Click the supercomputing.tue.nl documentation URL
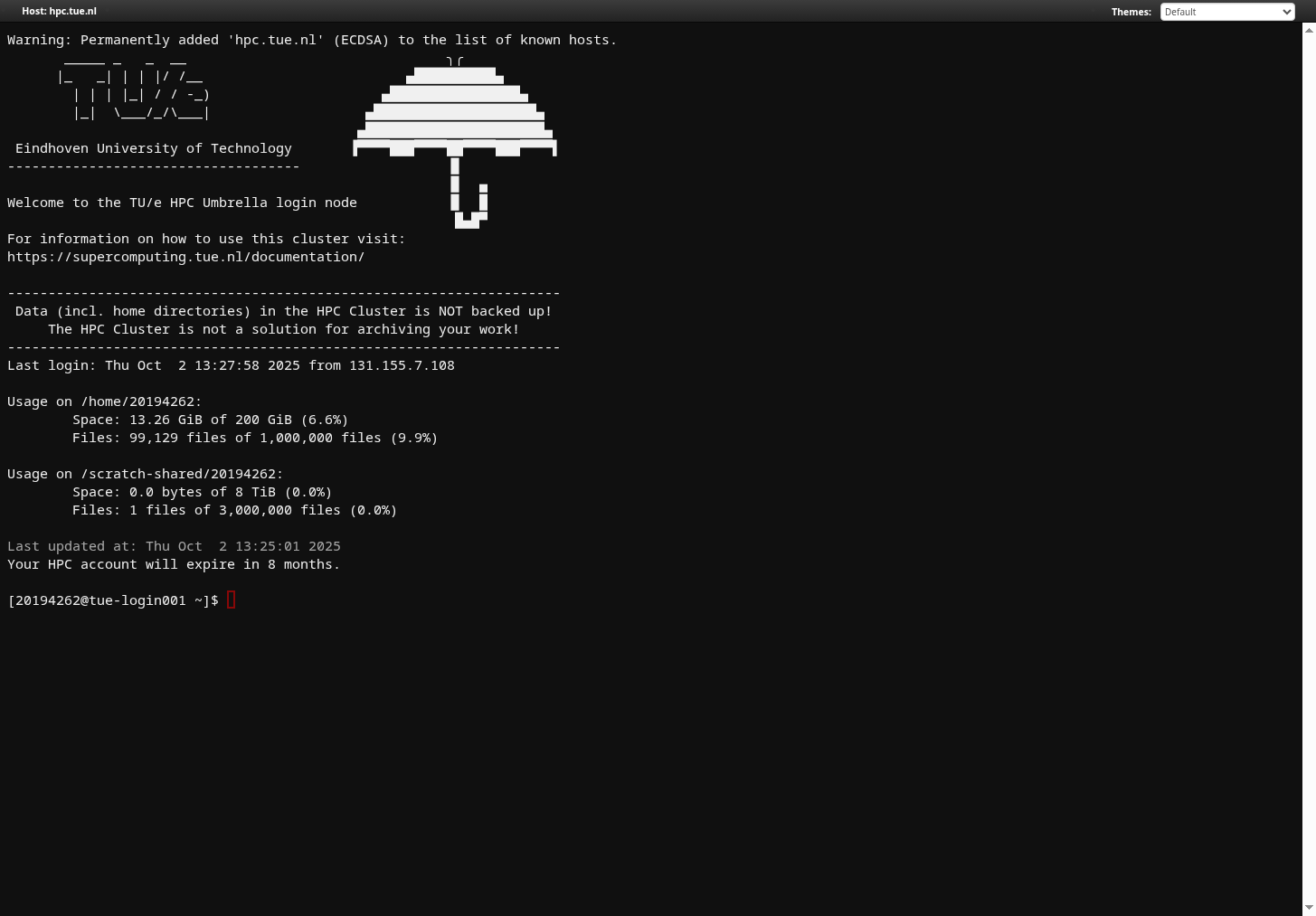The height and width of the screenshot is (916, 1316). coord(185,257)
